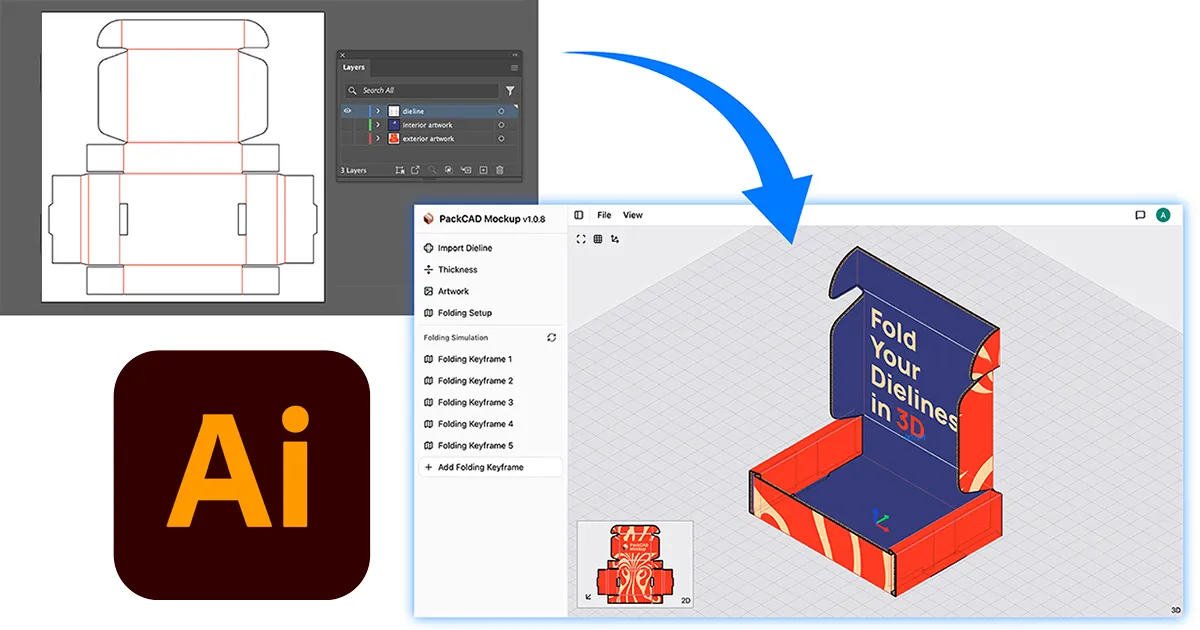Open the Layers panel hamburger menu
Viewport: 1200px width, 630px height.
coord(514,68)
